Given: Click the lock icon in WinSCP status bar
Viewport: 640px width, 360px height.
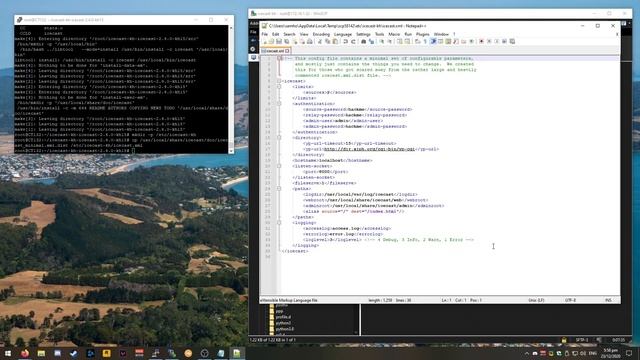Looking at the screenshot, I should coord(564,340).
